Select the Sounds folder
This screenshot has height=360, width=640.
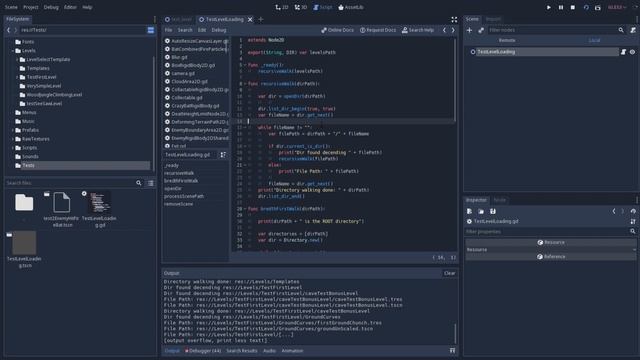pyautogui.click(x=30, y=157)
